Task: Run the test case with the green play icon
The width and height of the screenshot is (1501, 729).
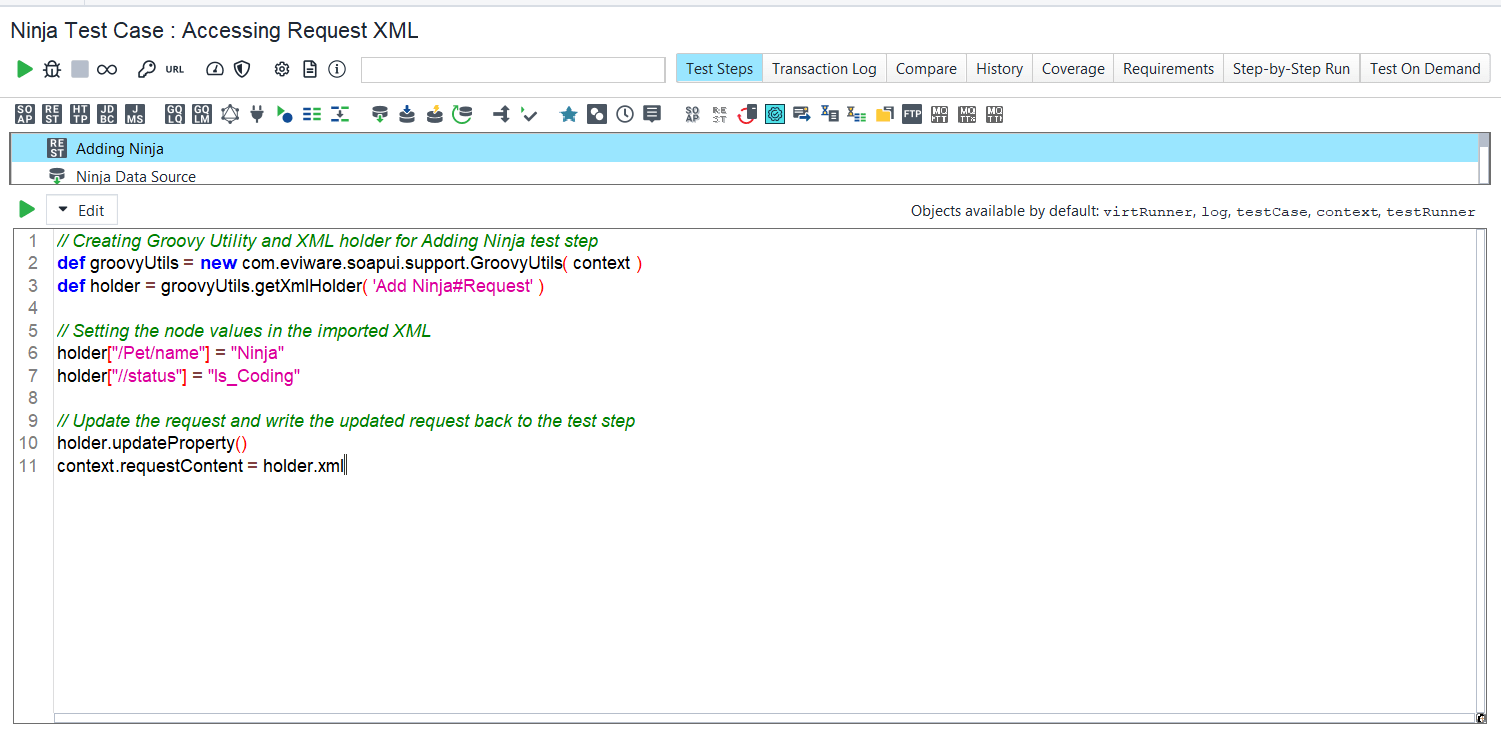Action: pos(24,69)
